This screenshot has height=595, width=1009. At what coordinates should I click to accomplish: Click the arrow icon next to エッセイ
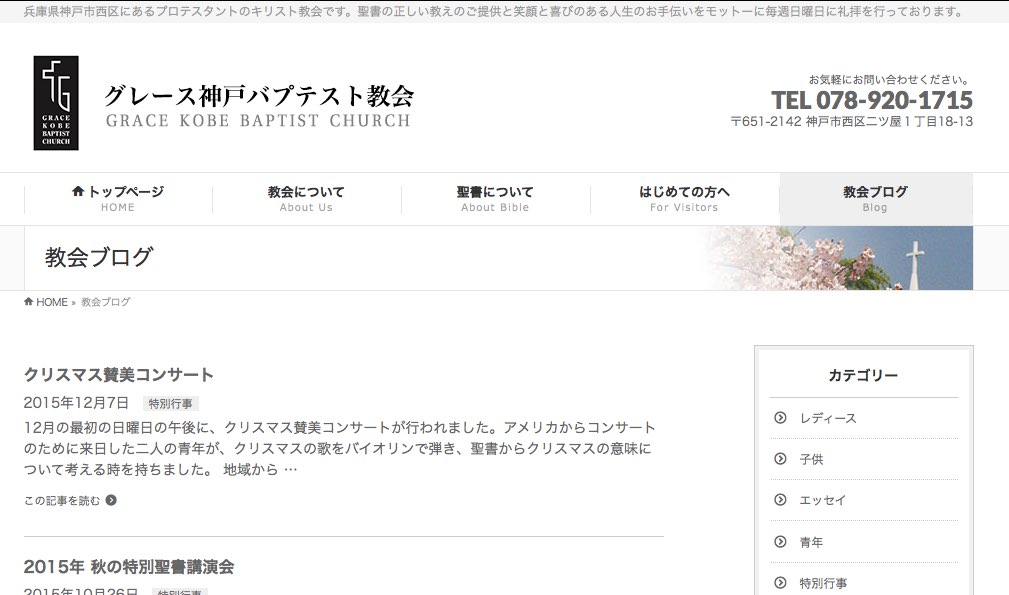(x=780, y=500)
